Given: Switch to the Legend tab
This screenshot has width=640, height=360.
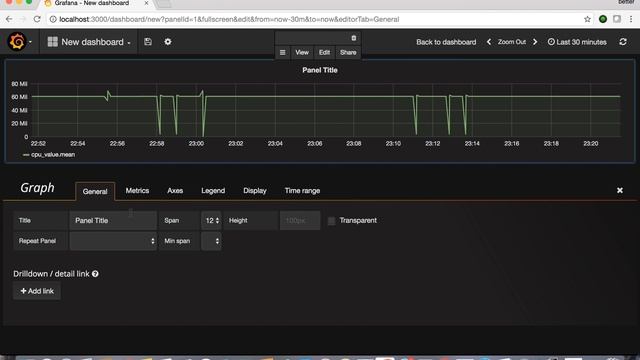Looking at the screenshot, I should [x=213, y=191].
